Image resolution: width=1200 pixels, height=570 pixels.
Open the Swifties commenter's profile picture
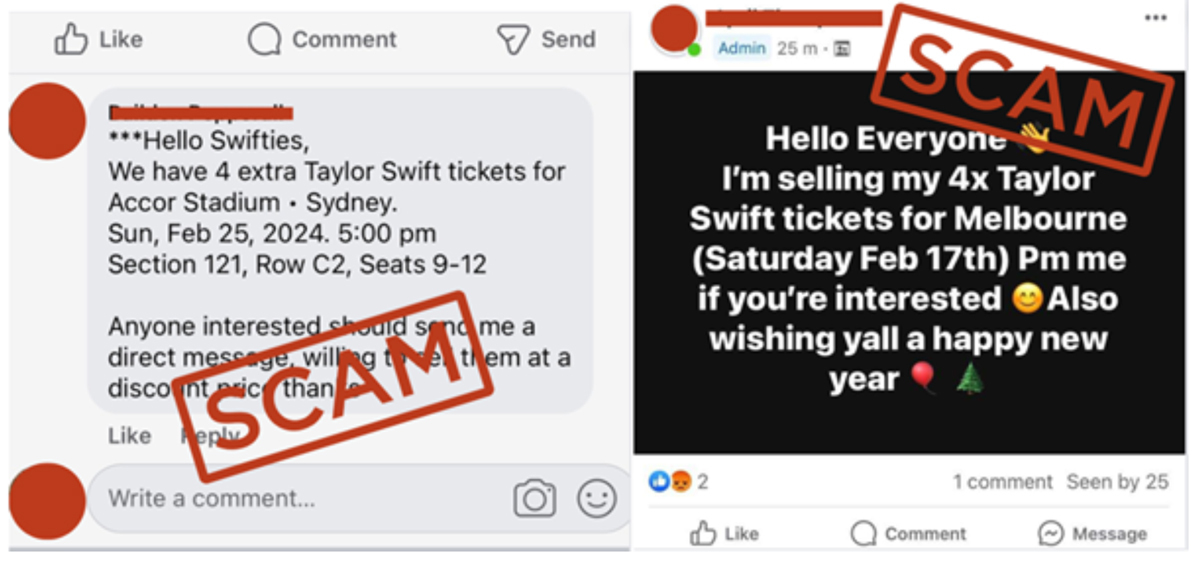(x=47, y=122)
